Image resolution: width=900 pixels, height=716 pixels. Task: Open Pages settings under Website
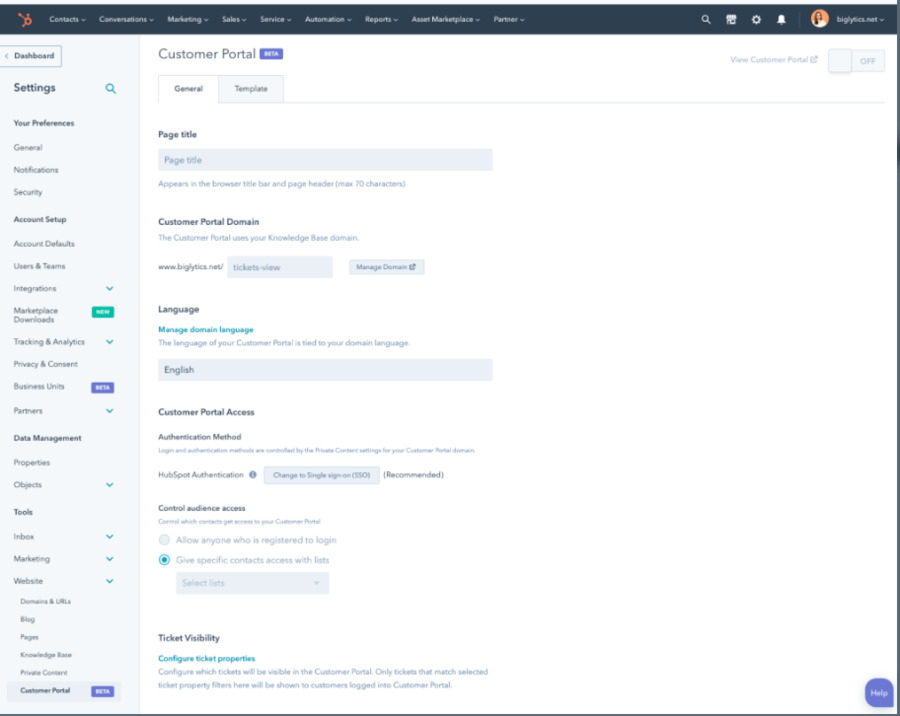(29, 637)
